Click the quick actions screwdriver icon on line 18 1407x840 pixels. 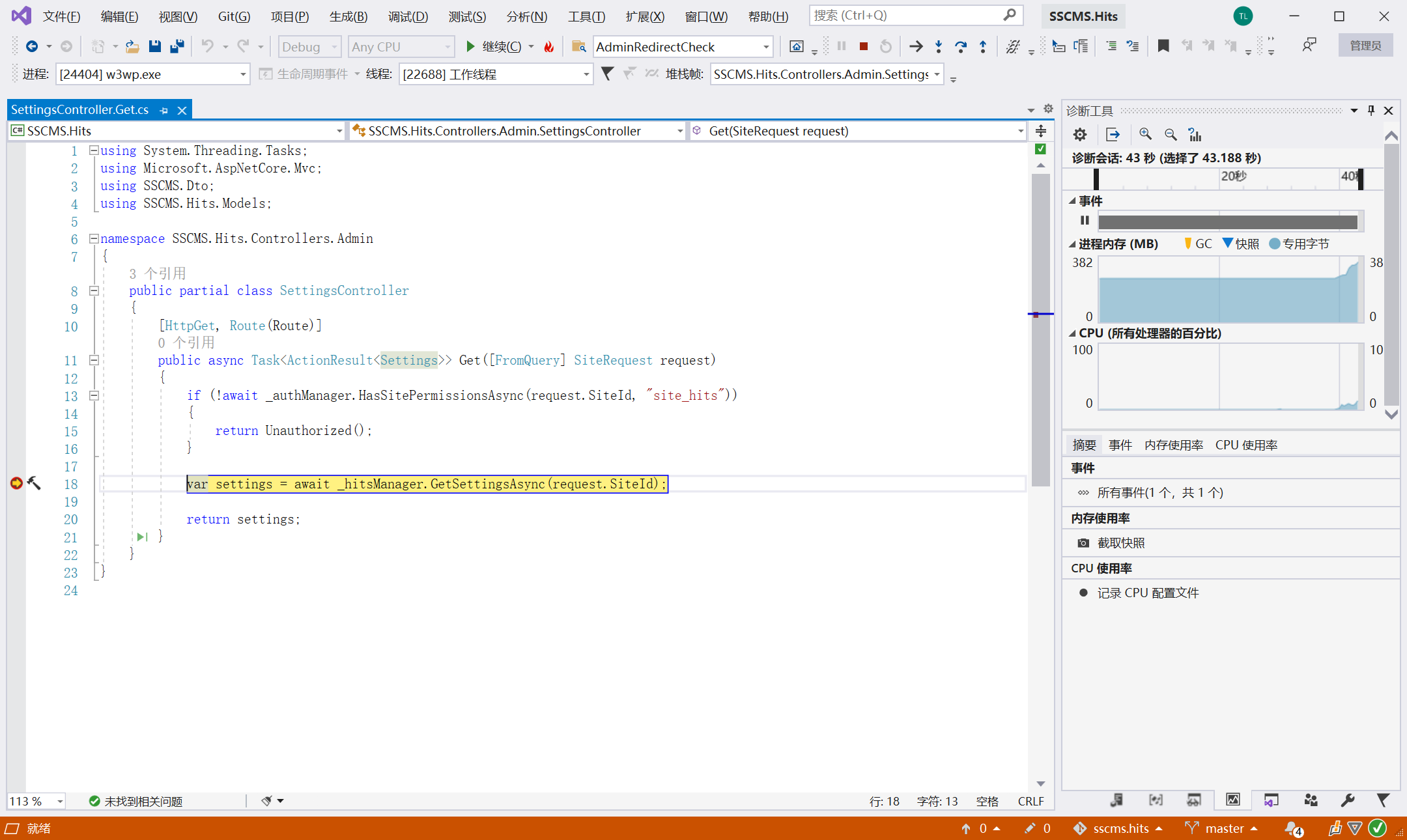(34, 483)
